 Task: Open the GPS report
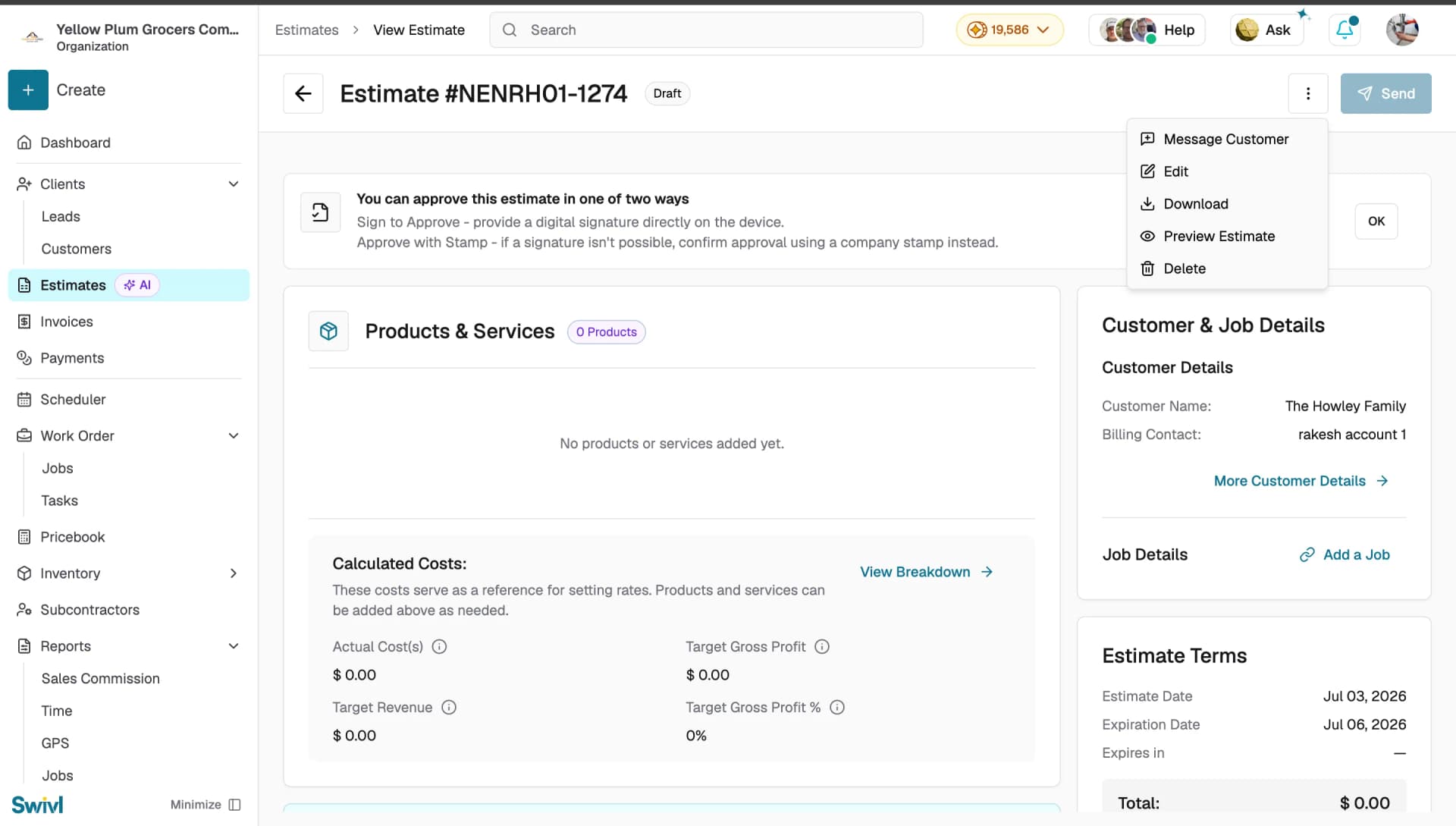tap(55, 743)
